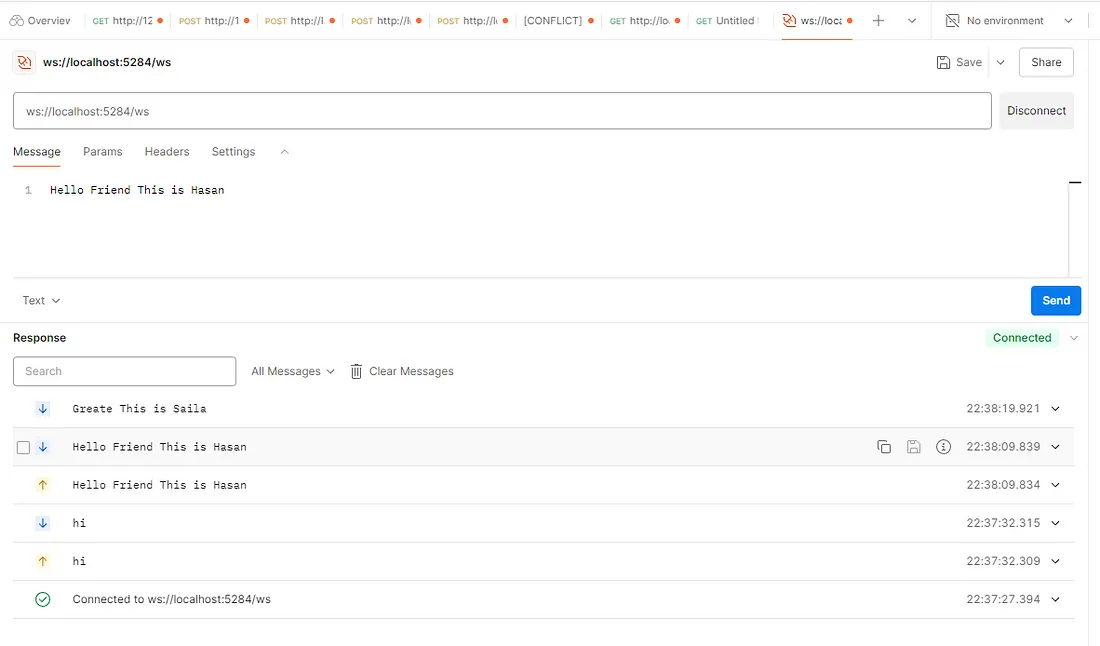This screenshot has width=1100, height=646.
Task: Click the Disconnect button
Action: click(x=1036, y=111)
